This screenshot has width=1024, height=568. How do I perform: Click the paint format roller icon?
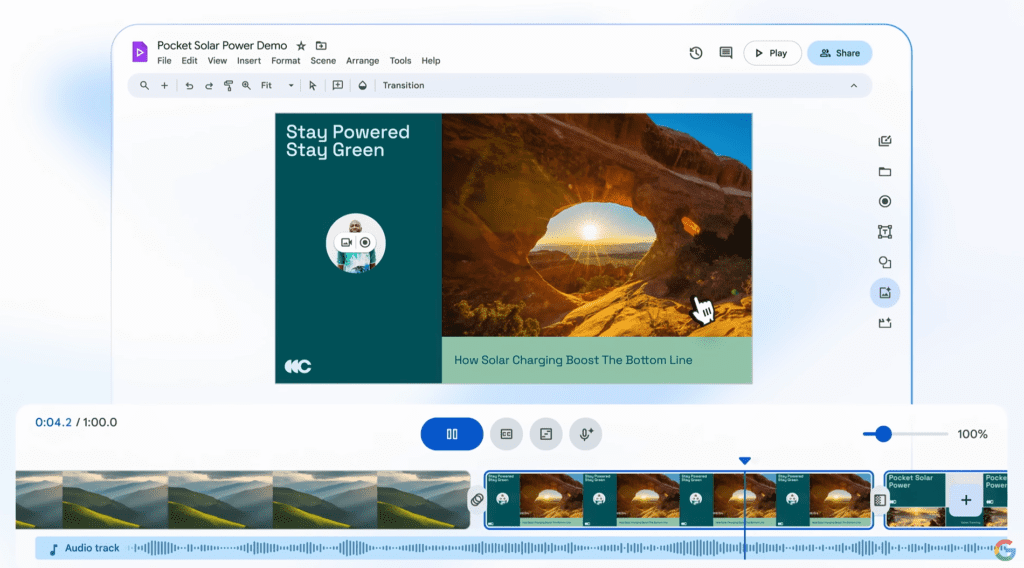(x=228, y=86)
